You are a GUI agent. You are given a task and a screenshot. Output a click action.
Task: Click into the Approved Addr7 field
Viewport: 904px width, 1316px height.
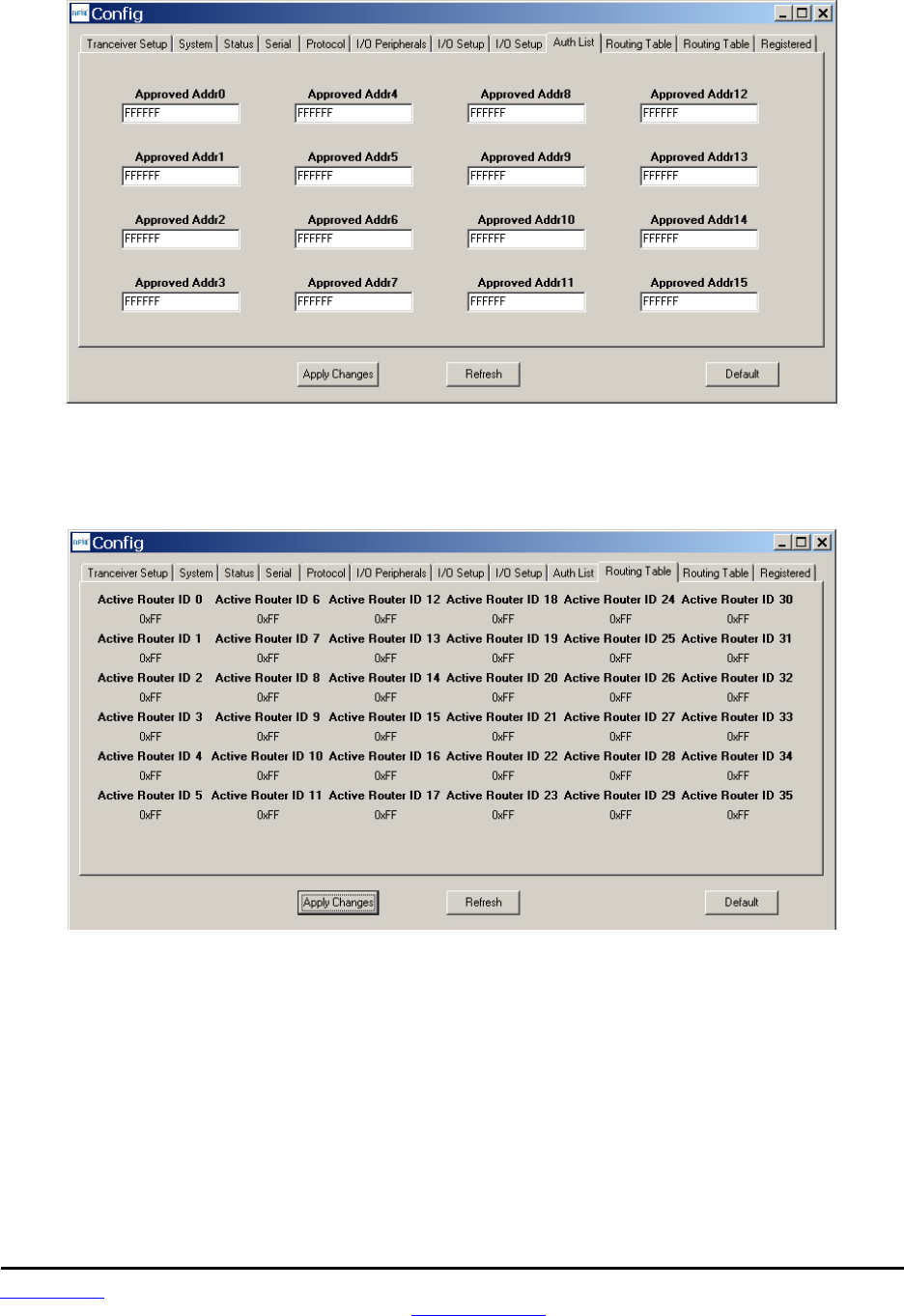pyautogui.click(x=353, y=302)
